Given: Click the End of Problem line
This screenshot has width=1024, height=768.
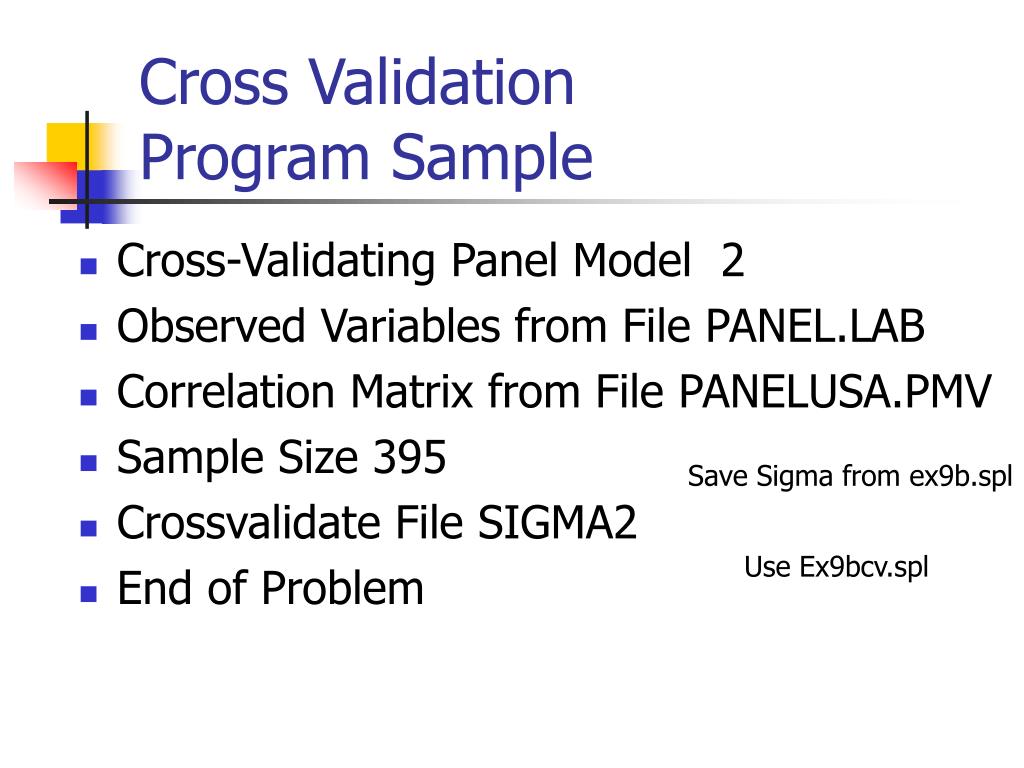Looking at the screenshot, I should click(270, 588).
